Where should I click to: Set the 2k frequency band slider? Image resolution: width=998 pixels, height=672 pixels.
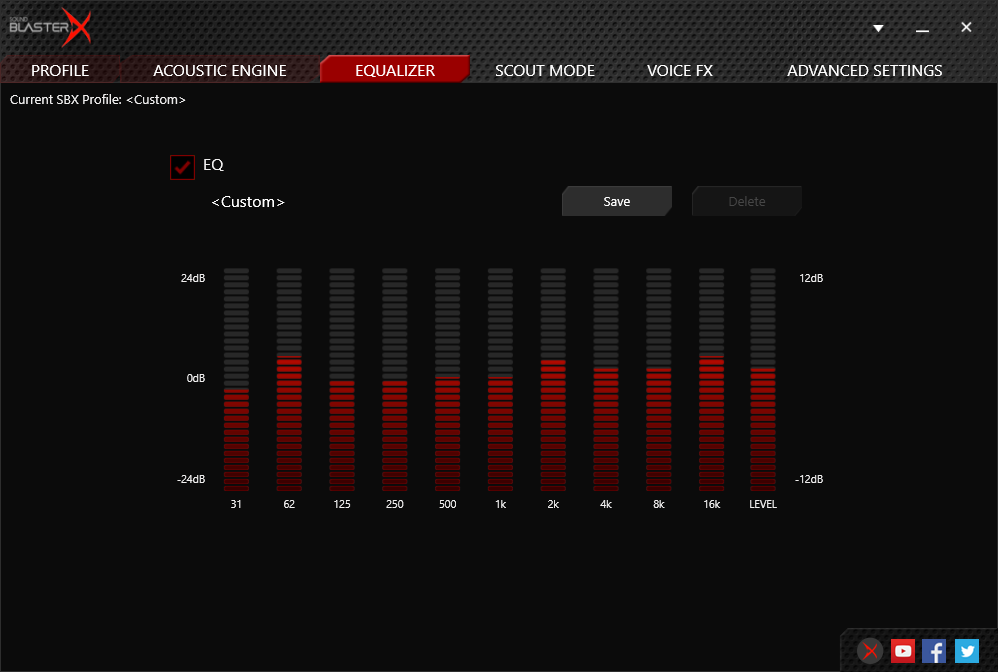click(553, 380)
